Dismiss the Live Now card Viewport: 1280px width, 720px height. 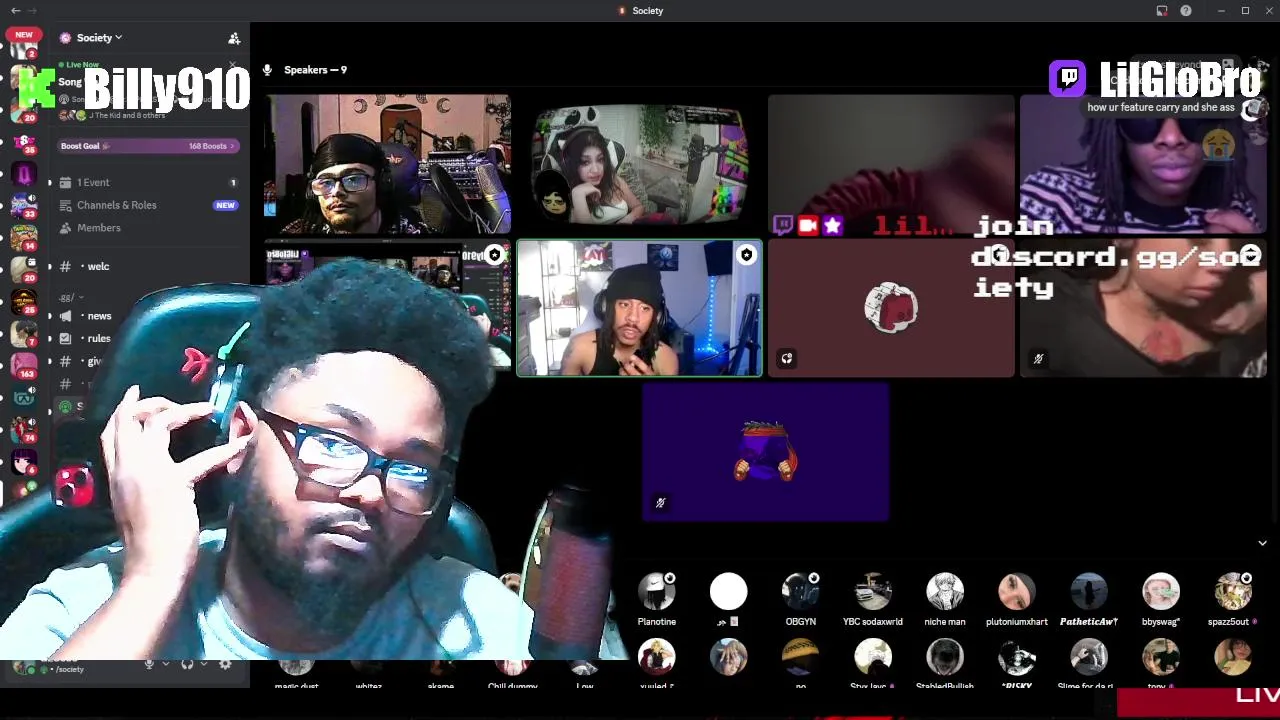coord(233,66)
